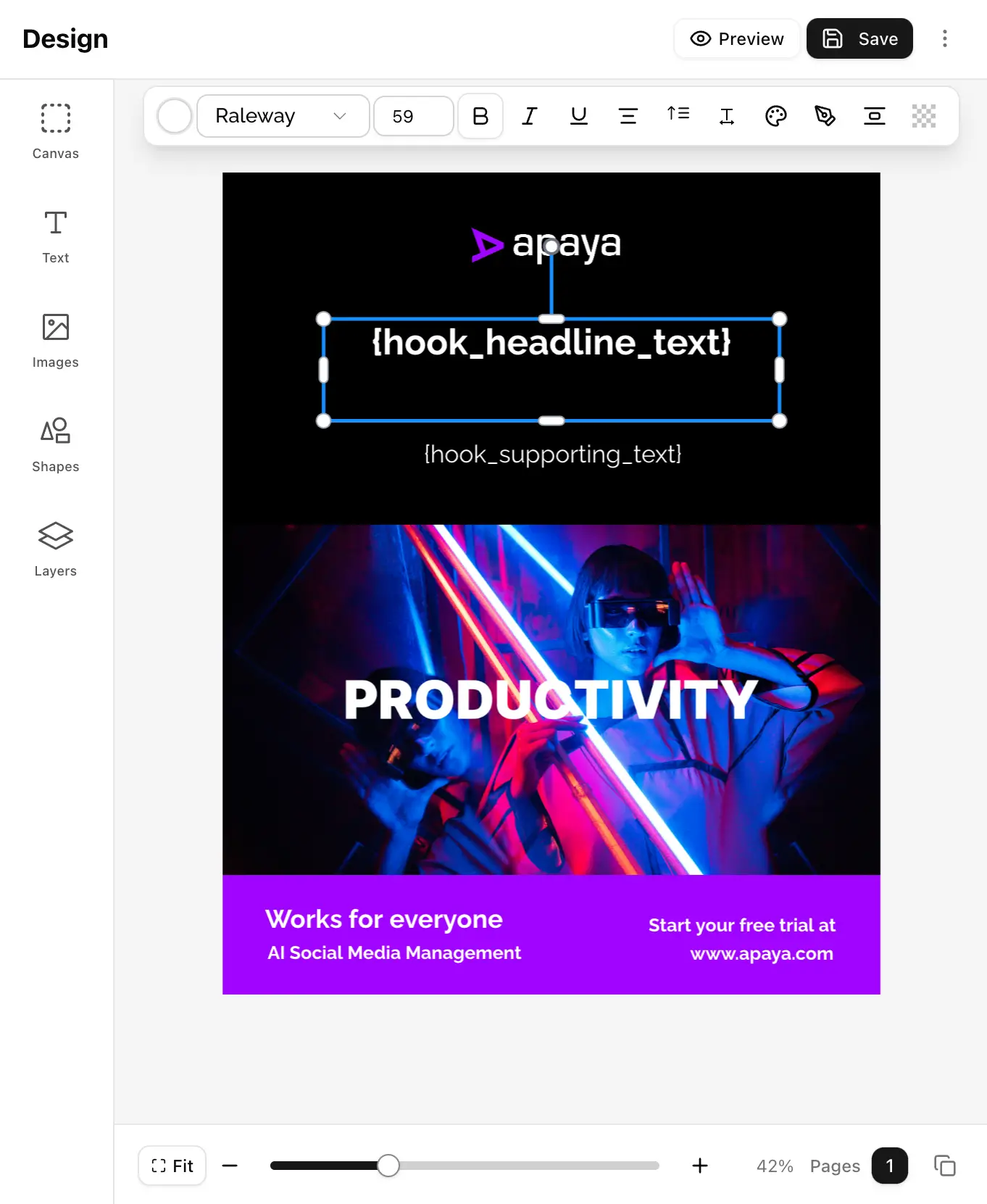Click the transparency checkerboard icon

[x=923, y=116]
